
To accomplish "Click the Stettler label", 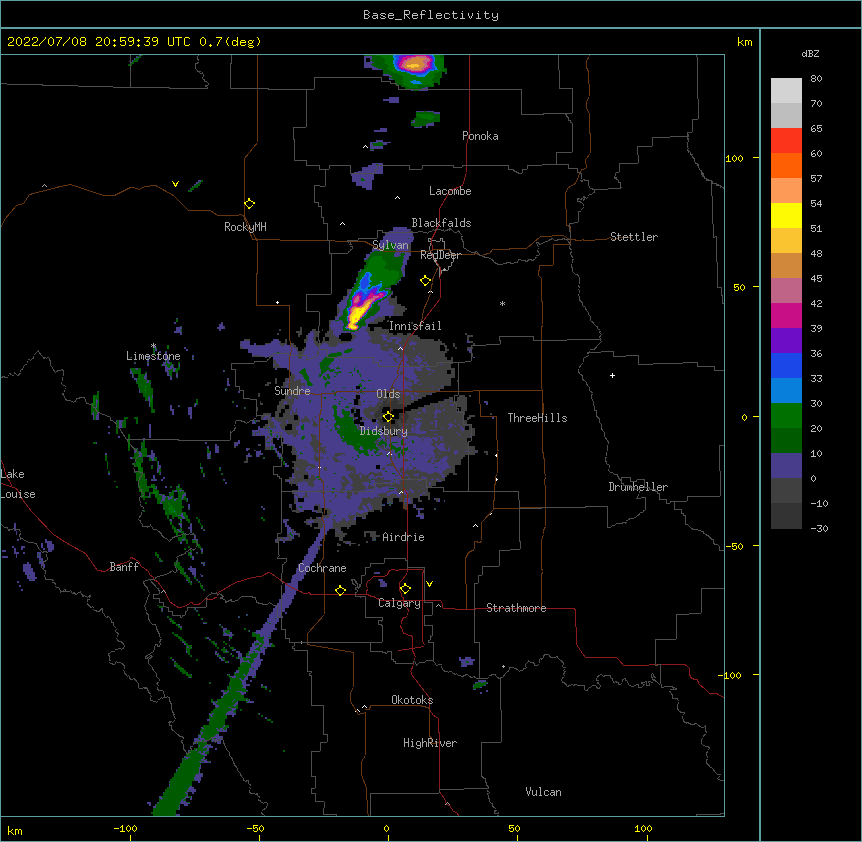I will coord(634,237).
